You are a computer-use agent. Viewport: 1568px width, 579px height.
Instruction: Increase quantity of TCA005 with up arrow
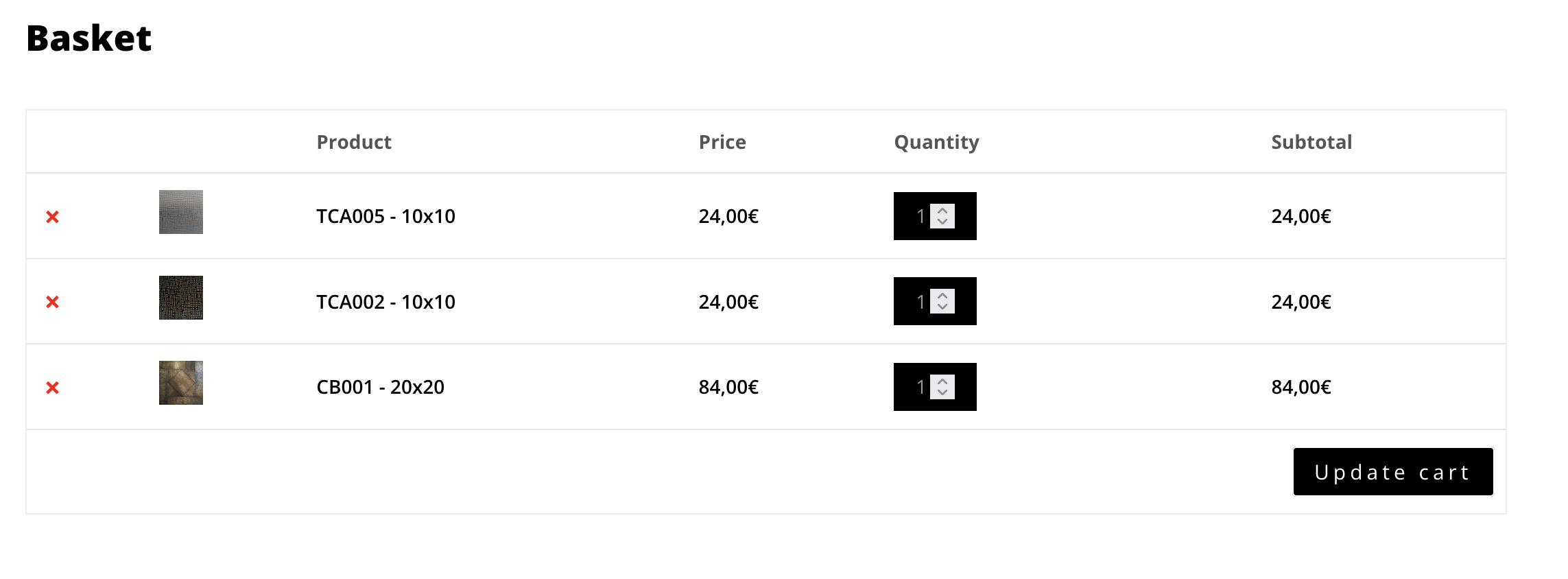point(942,211)
